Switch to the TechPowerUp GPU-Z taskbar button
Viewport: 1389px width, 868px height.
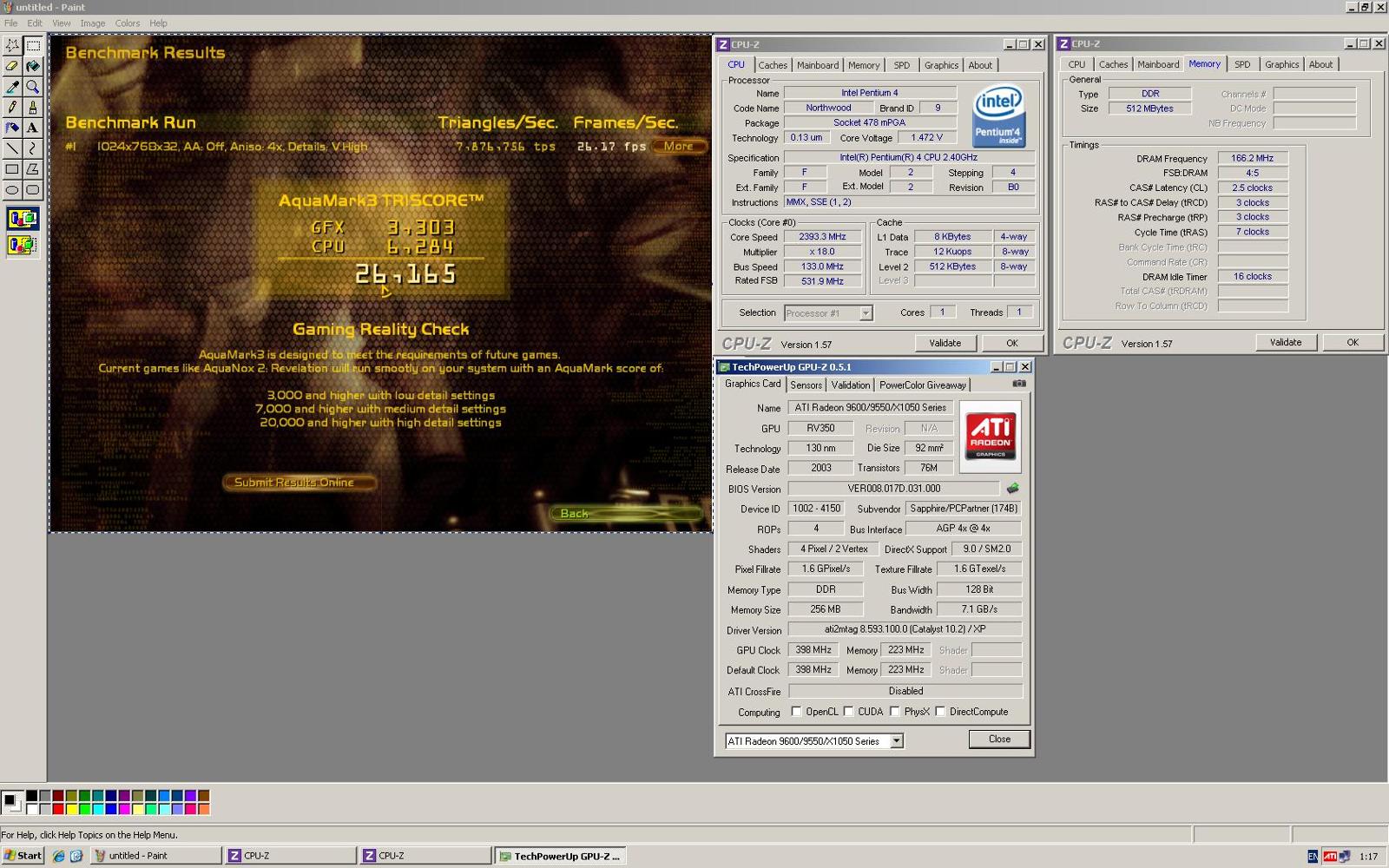click(562, 856)
